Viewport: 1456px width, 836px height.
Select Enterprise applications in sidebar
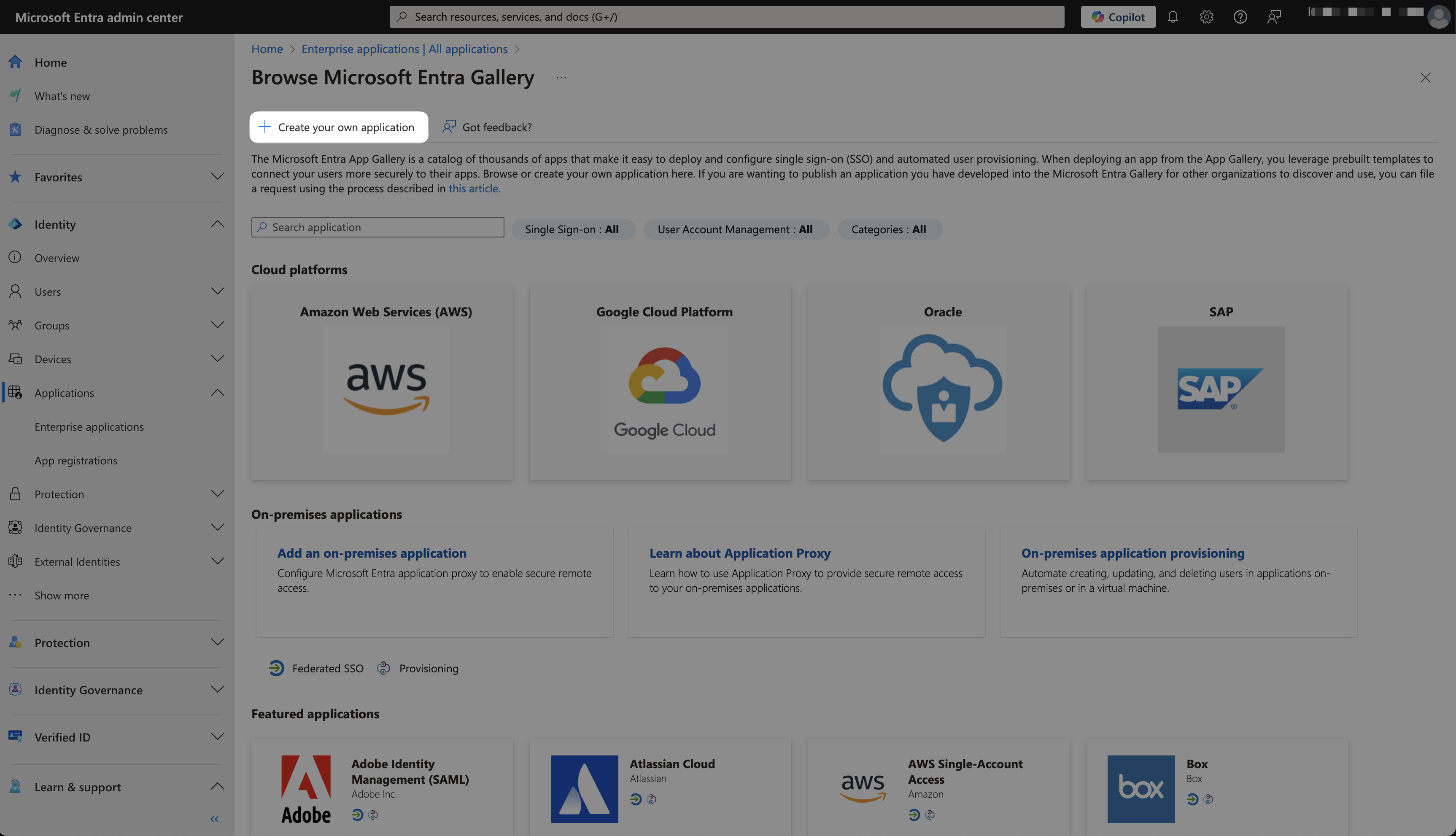(89, 426)
